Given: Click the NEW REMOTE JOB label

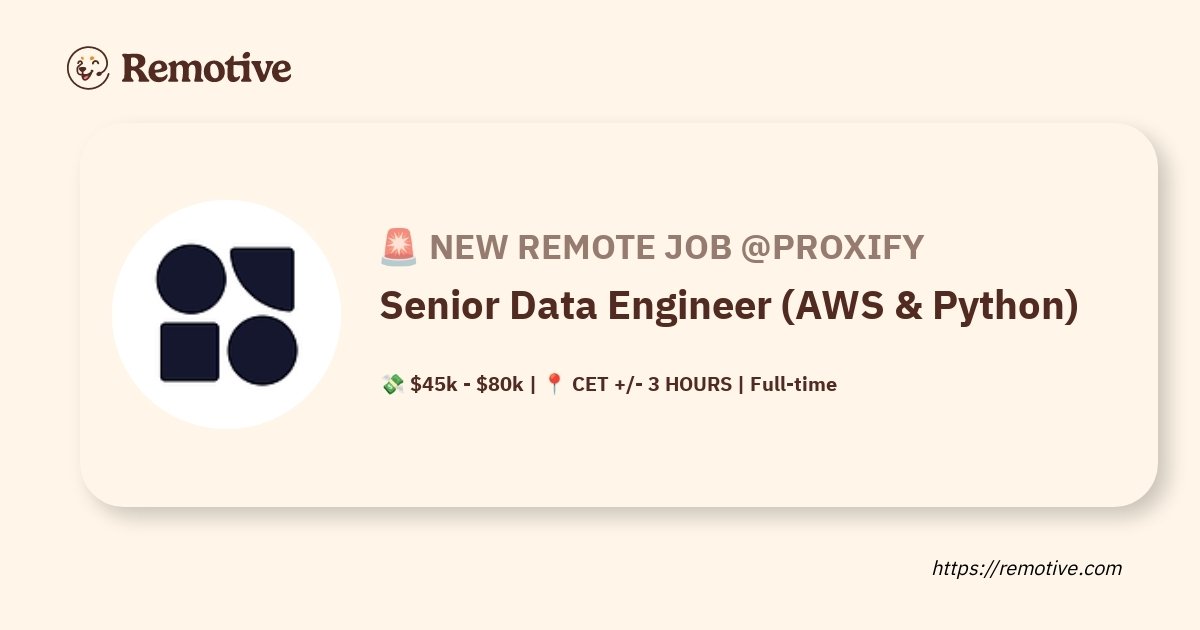Looking at the screenshot, I should 580,247.
